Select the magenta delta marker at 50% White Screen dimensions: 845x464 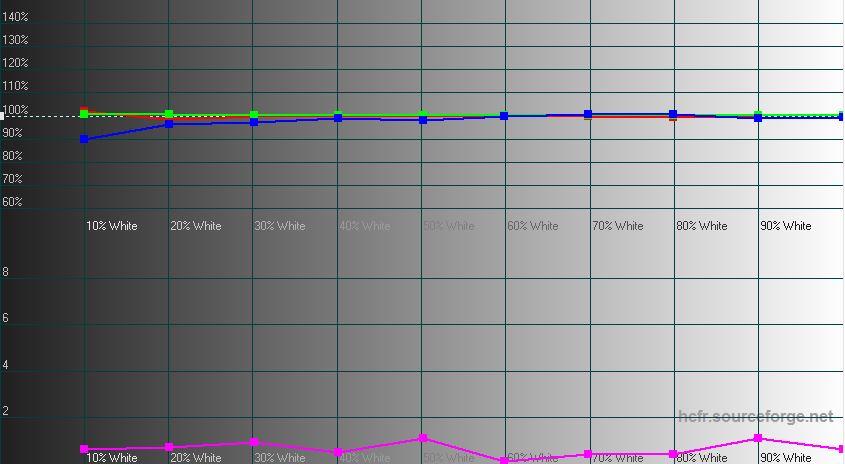(x=423, y=438)
